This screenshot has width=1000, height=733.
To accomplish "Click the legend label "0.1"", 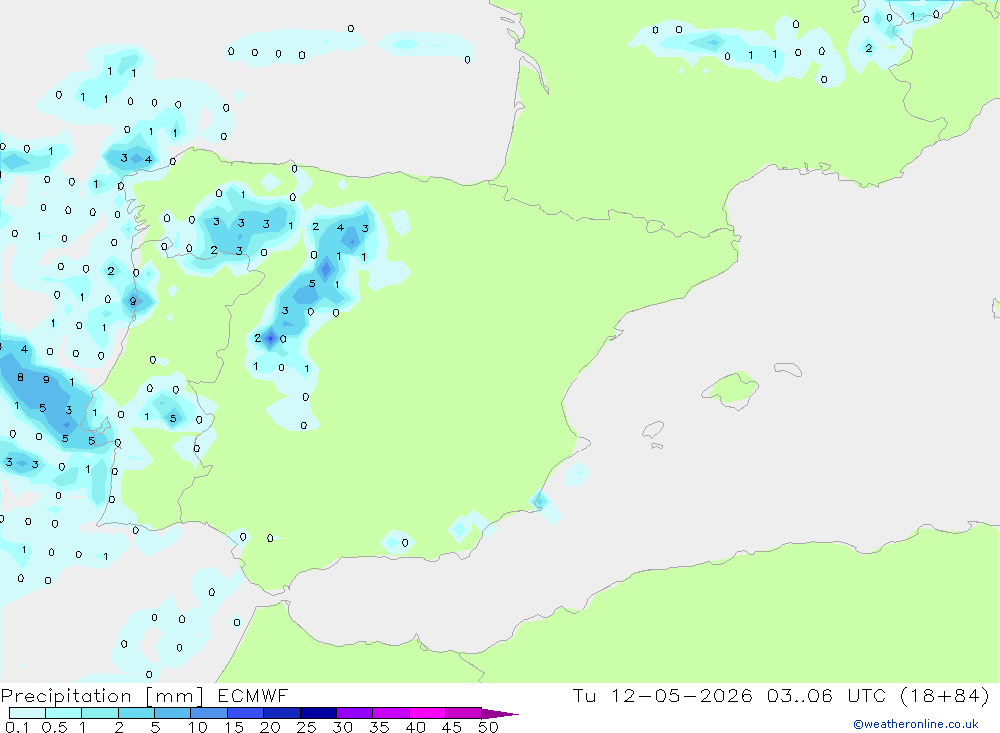I will (17, 727).
